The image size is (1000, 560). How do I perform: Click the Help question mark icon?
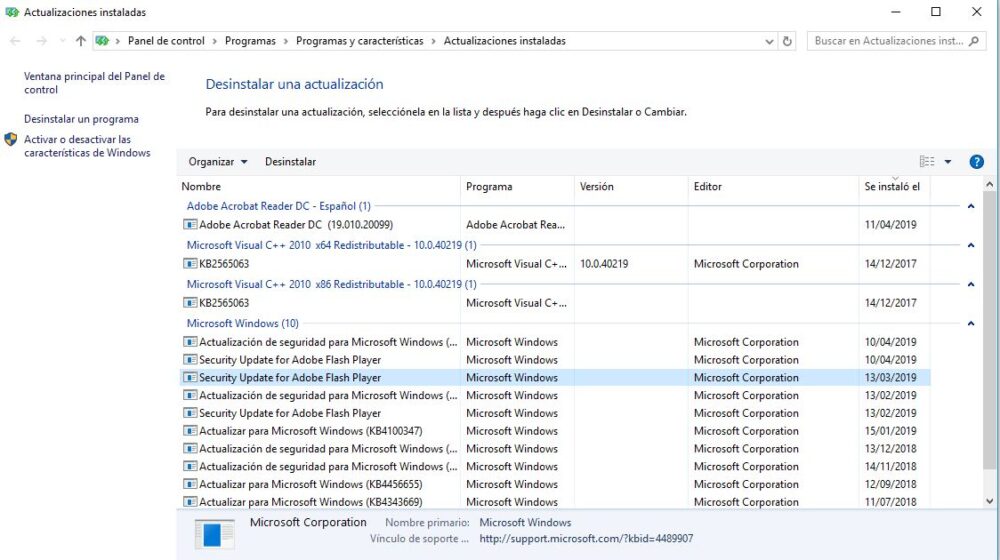[x=976, y=162]
